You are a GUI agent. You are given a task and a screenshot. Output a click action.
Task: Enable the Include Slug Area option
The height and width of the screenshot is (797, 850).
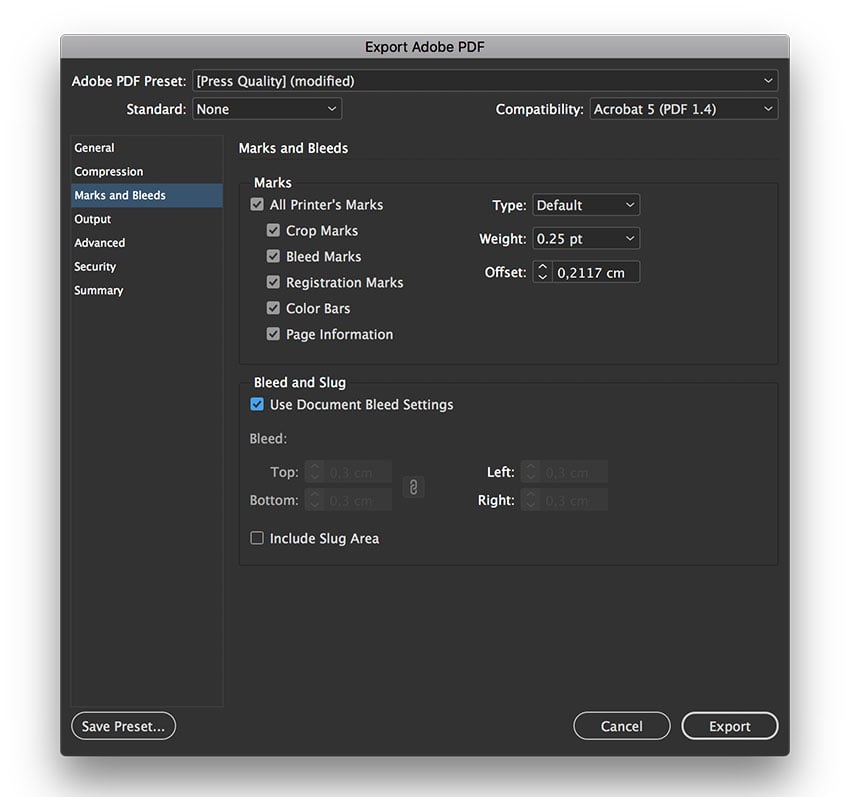257,538
